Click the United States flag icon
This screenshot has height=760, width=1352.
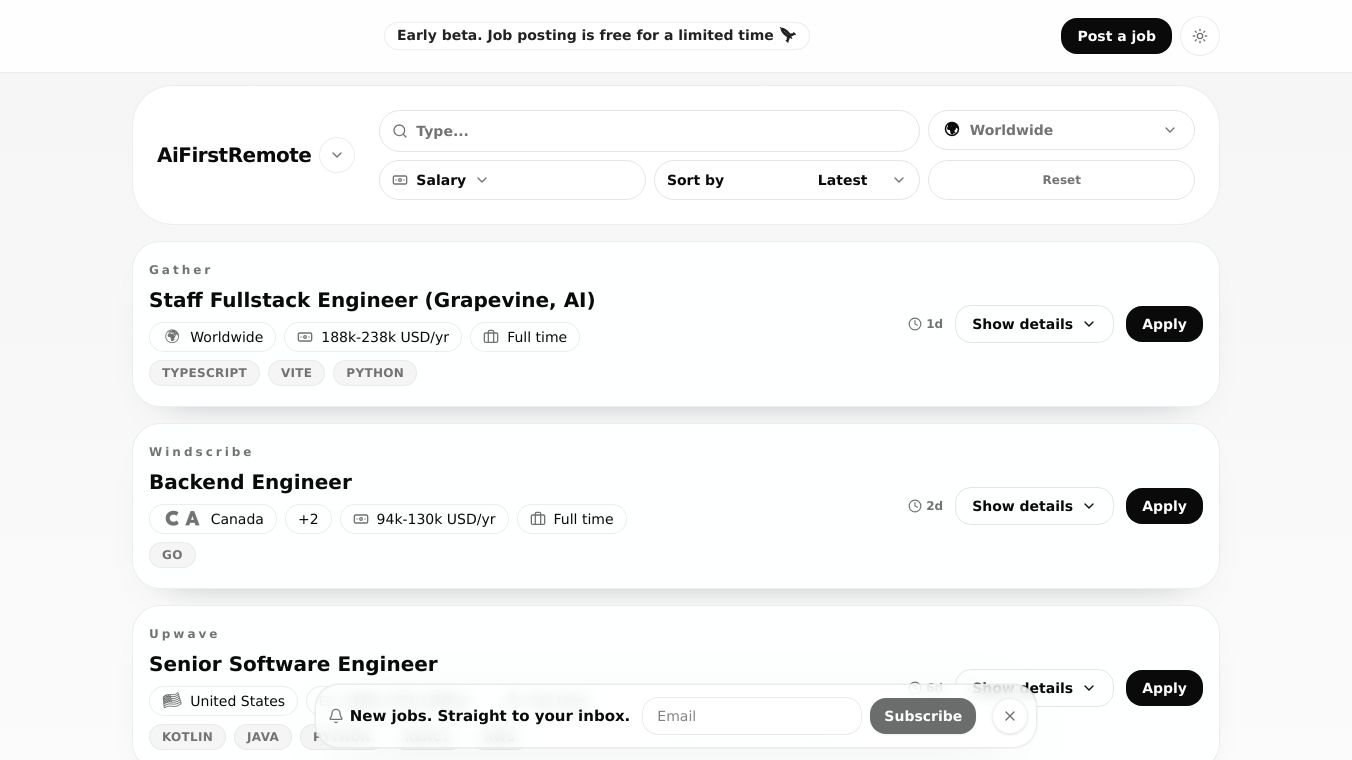[x=172, y=701]
